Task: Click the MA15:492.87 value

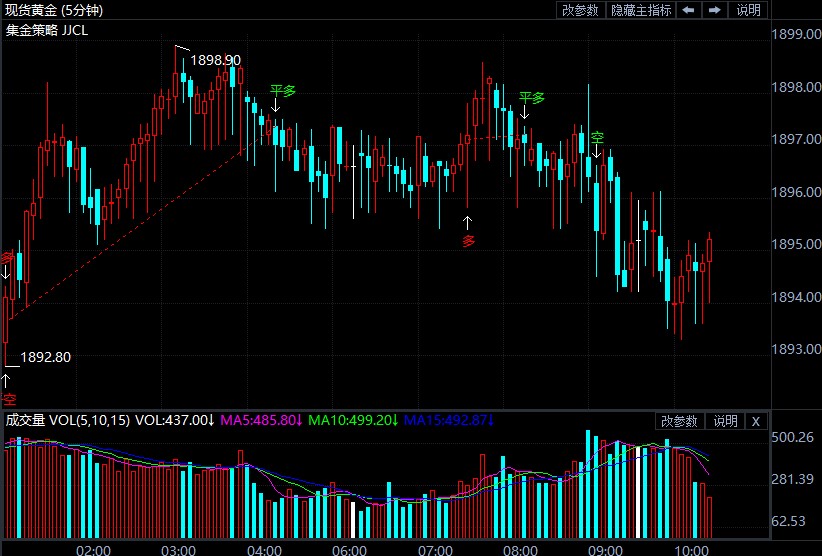Action: 449,420
